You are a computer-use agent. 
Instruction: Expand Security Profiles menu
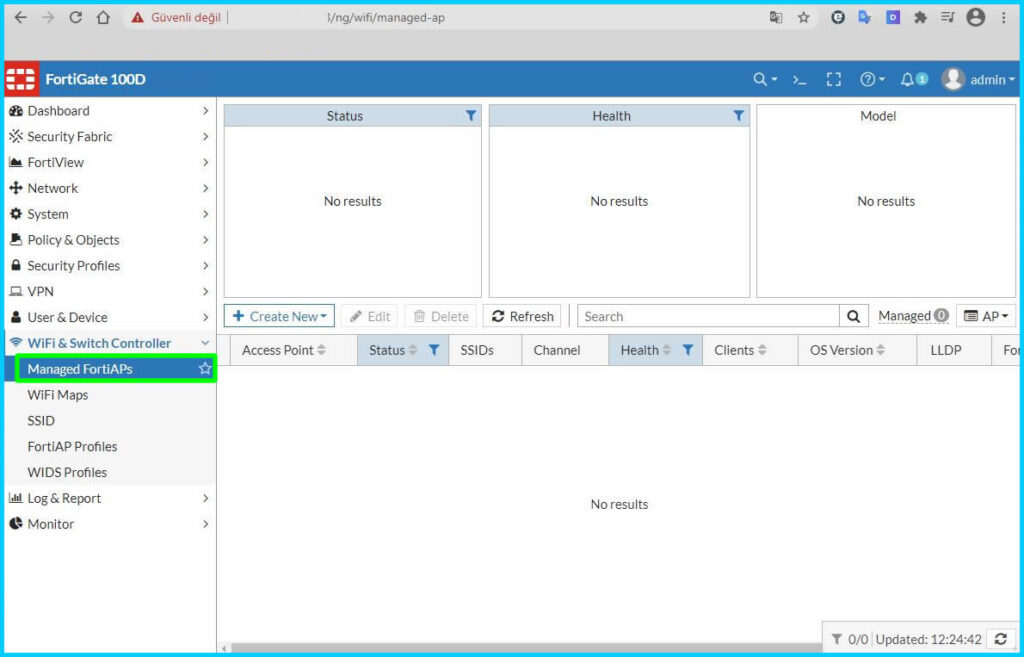[x=109, y=266]
